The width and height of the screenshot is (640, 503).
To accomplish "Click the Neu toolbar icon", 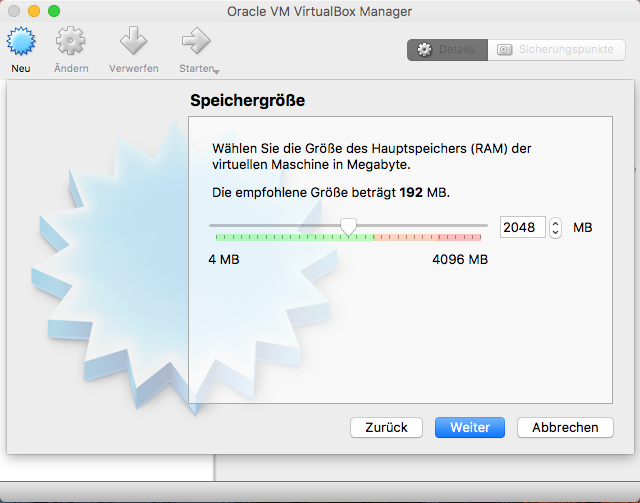I will 21,41.
